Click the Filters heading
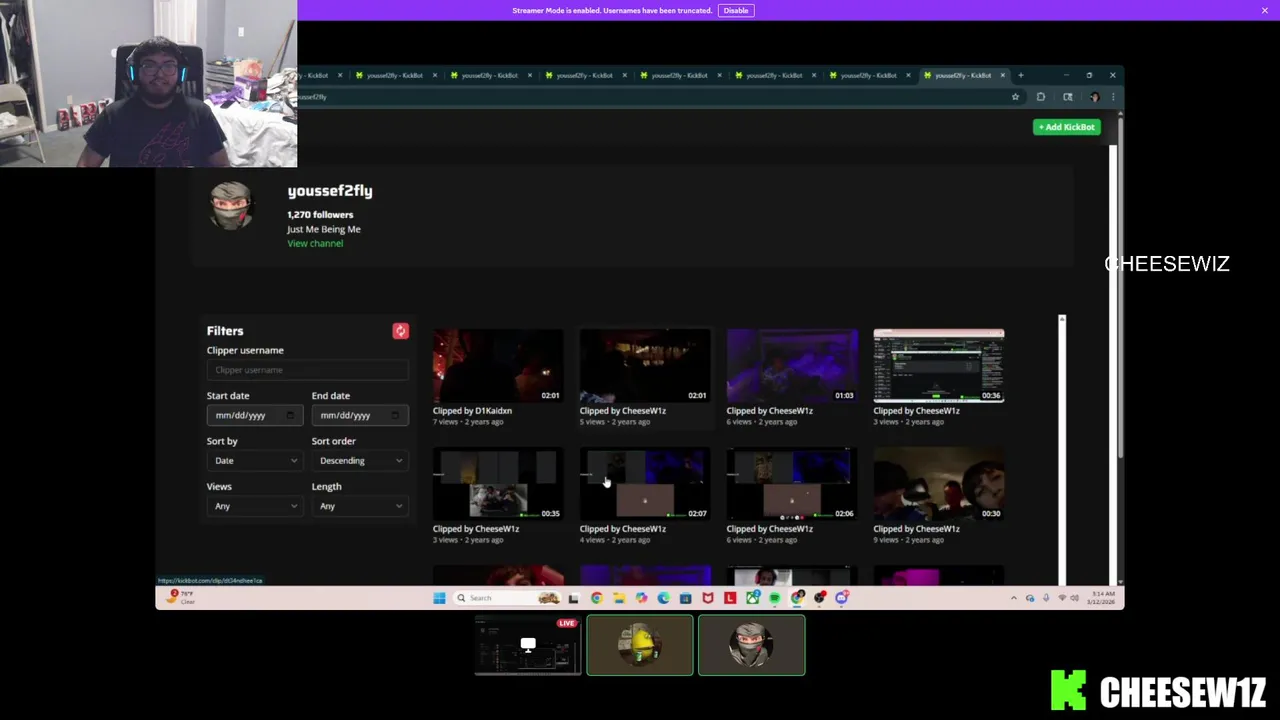Viewport: 1280px width, 720px height. pos(225,331)
